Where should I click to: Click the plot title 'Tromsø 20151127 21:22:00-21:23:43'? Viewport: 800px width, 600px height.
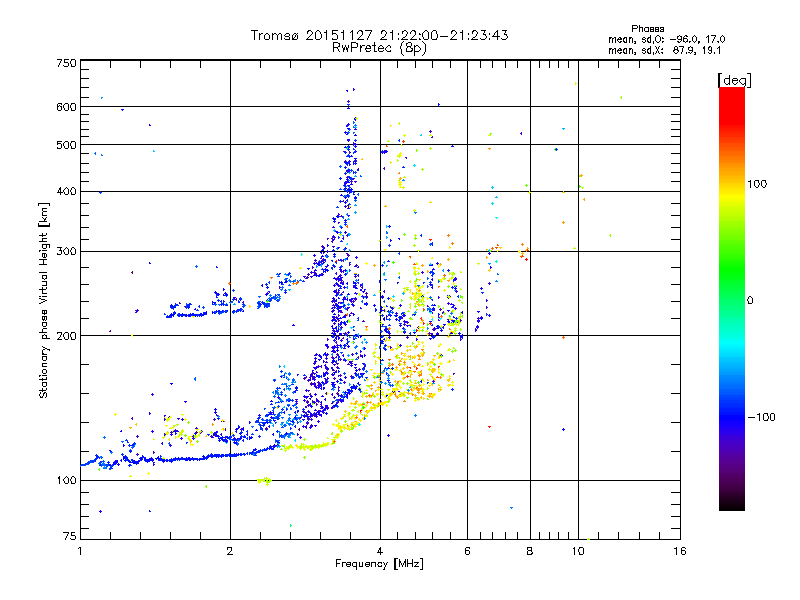[x=379, y=35]
